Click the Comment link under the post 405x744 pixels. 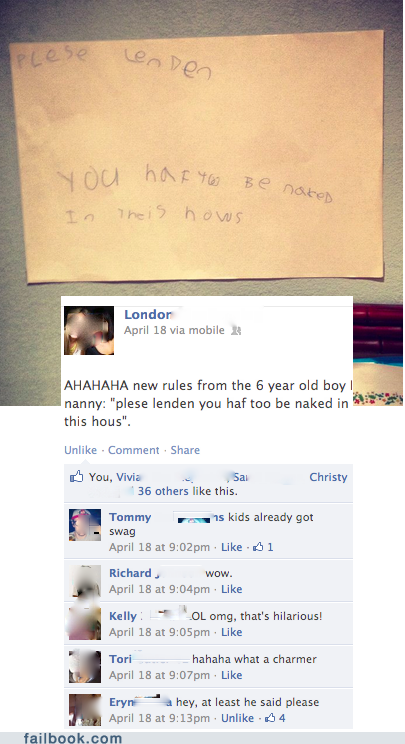134,450
